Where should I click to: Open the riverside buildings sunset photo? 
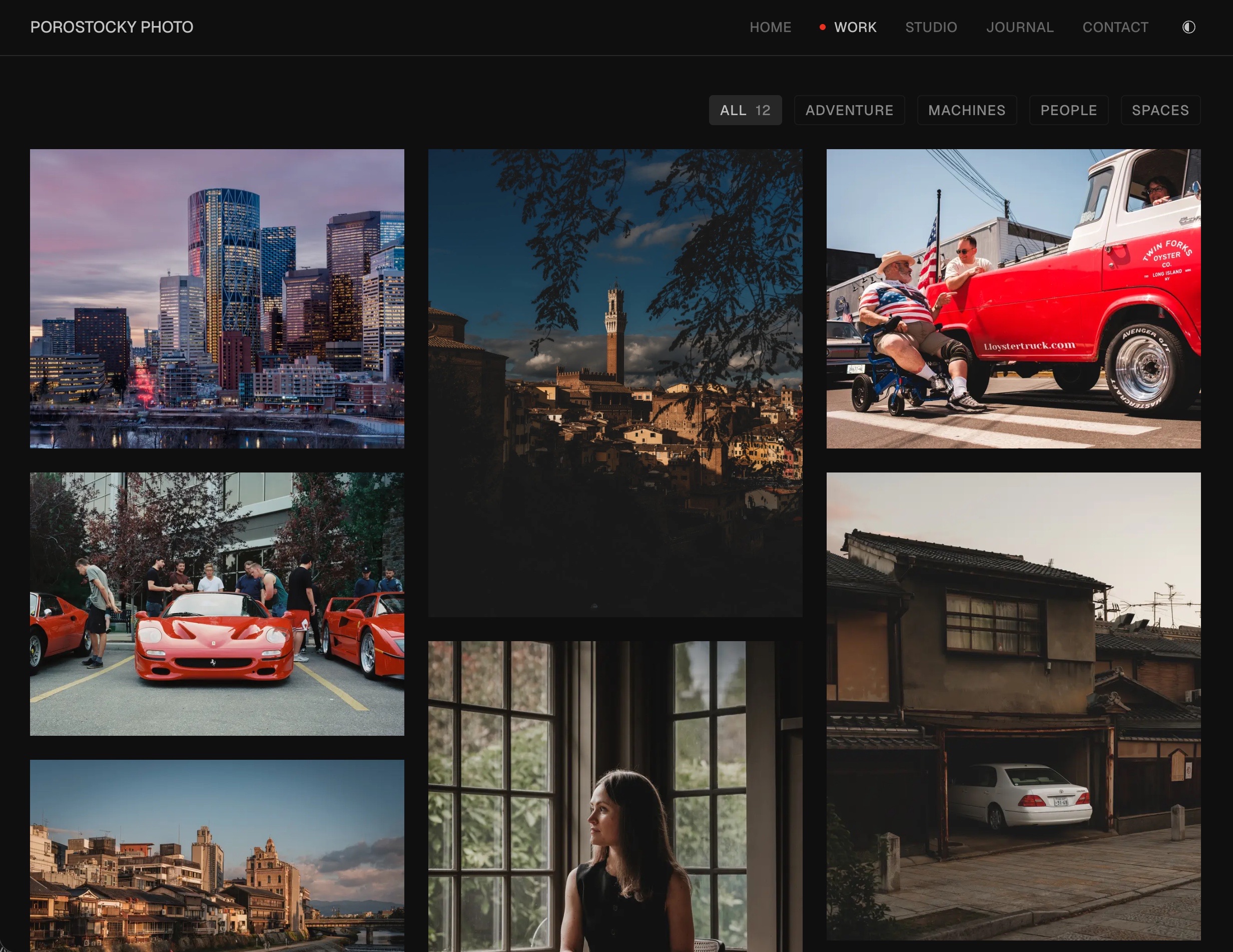[217, 855]
